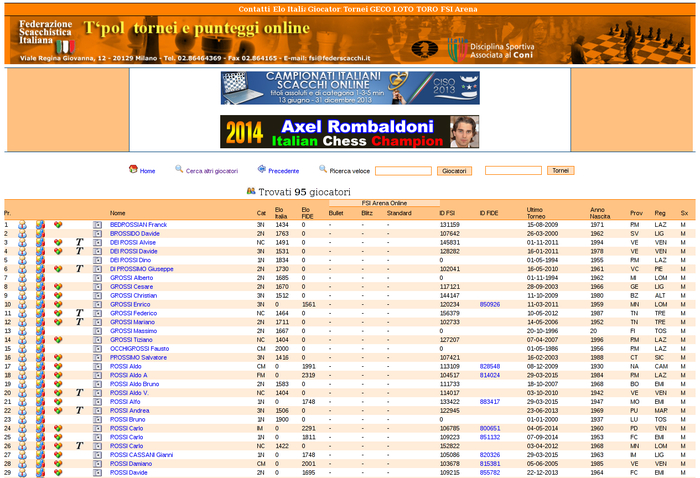Click the magnifier icon beside Ricerca veloce
The height and width of the screenshot is (478, 700).
323,169
